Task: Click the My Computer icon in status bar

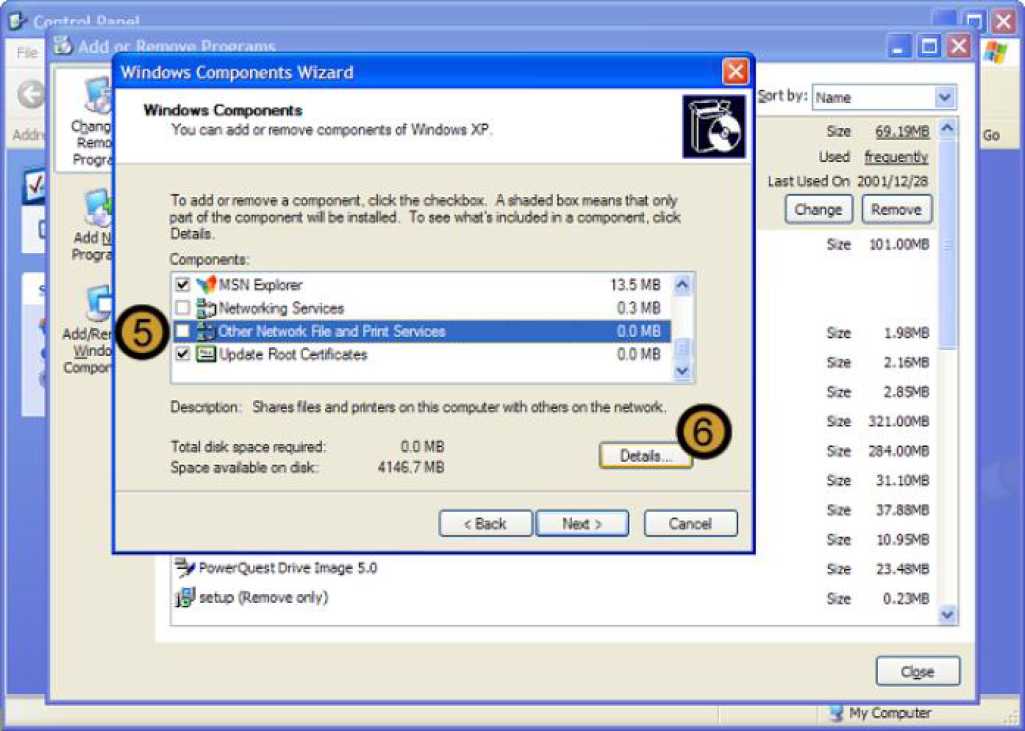Action: point(837,713)
